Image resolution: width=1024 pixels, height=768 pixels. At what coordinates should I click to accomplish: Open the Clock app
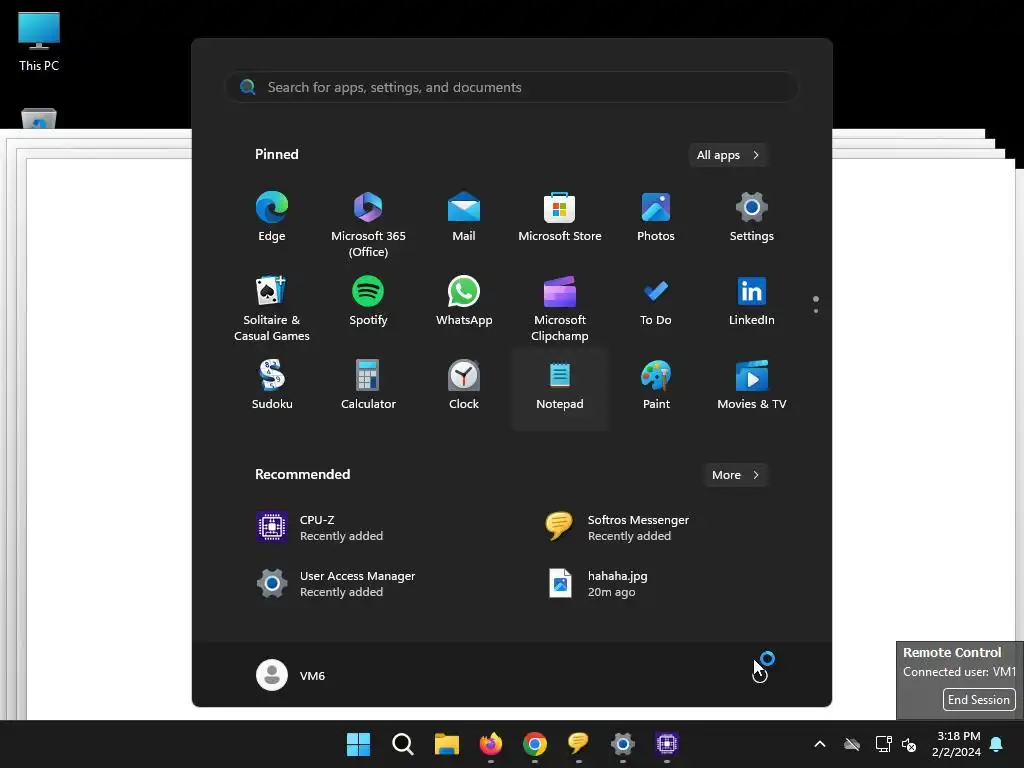pyautogui.click(x=464, y=386)
